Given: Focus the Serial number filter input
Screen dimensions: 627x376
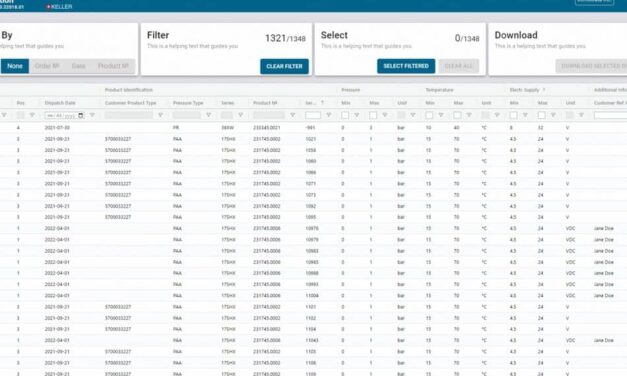Looking at the screenshot, I should click(x=313, y=115).
